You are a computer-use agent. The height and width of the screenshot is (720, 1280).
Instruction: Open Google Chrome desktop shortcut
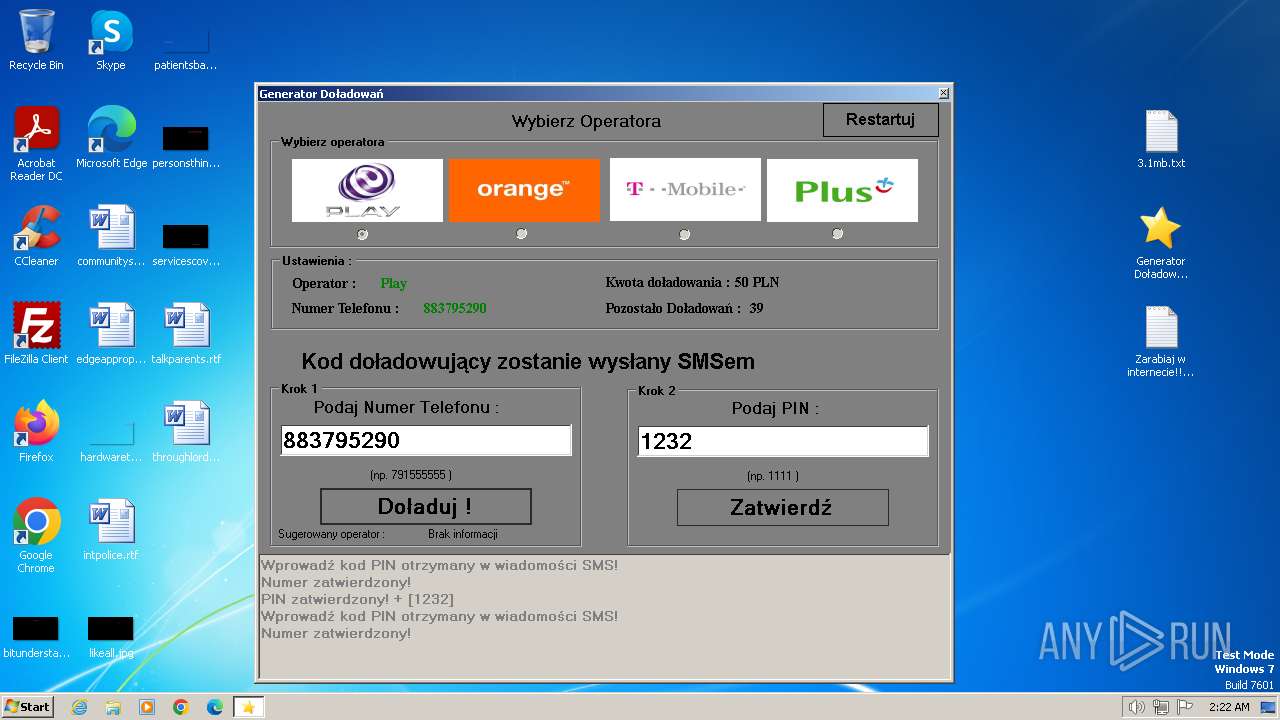(36, 535)
